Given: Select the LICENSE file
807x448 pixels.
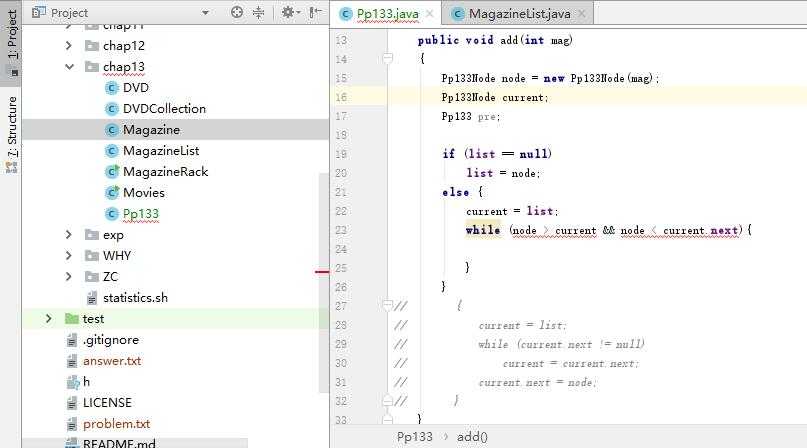Looking at the screenshot, I should (x=107, y=403).
